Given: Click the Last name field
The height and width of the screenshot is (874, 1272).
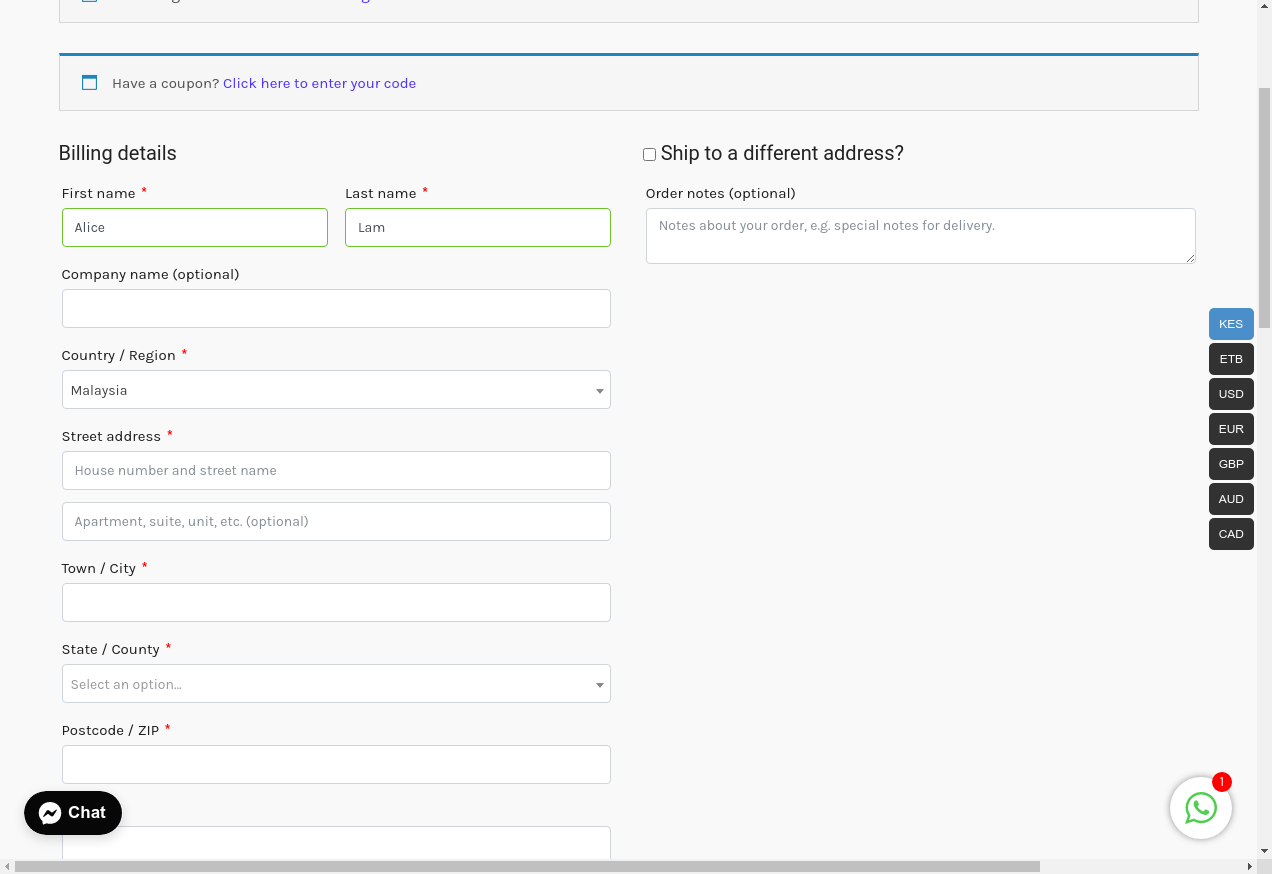Looking at the screenshot, I should (478, 227).
